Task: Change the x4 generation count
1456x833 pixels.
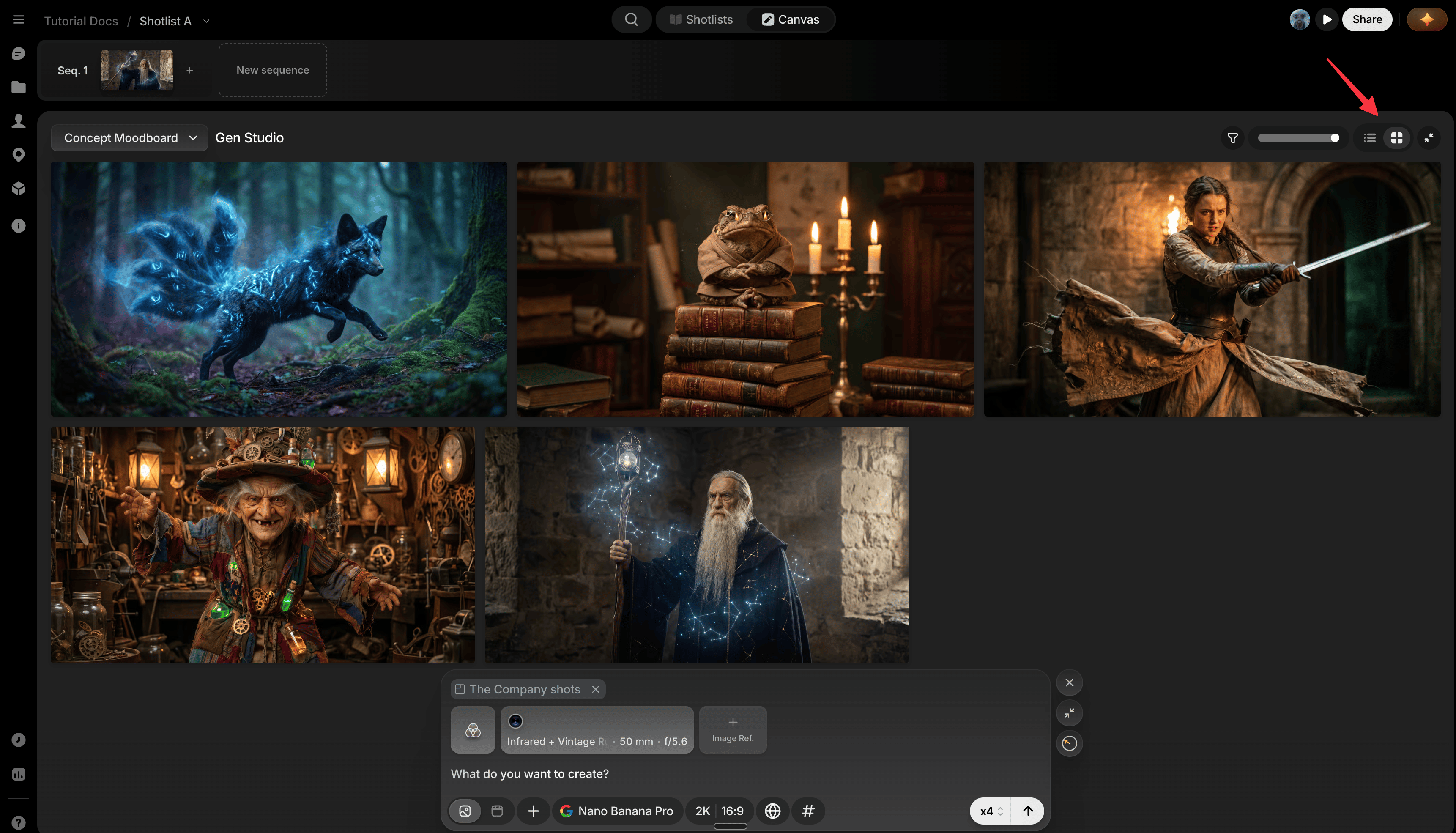Action: click(991, 811)
